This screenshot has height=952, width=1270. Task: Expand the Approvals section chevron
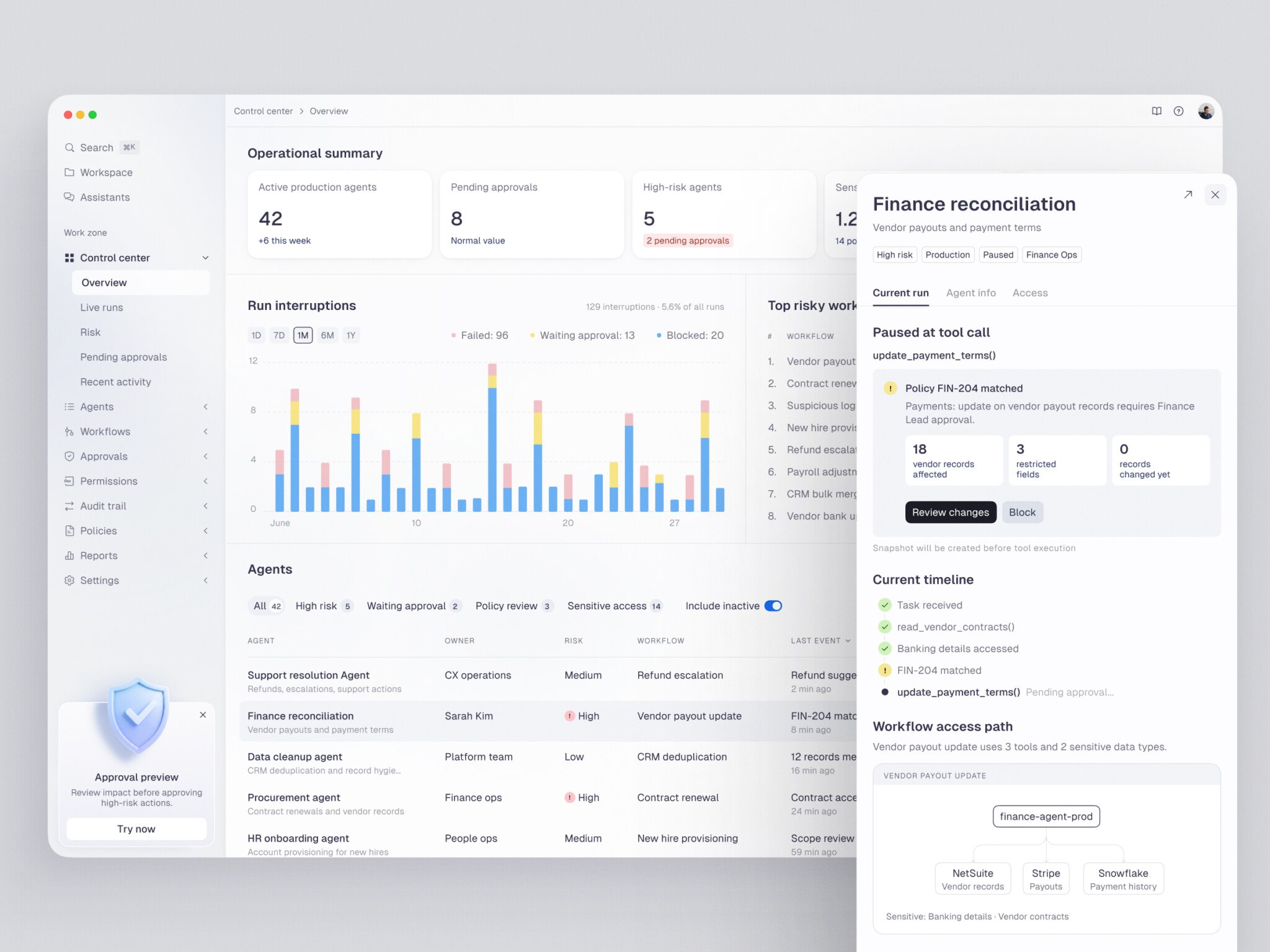point(205,456)
